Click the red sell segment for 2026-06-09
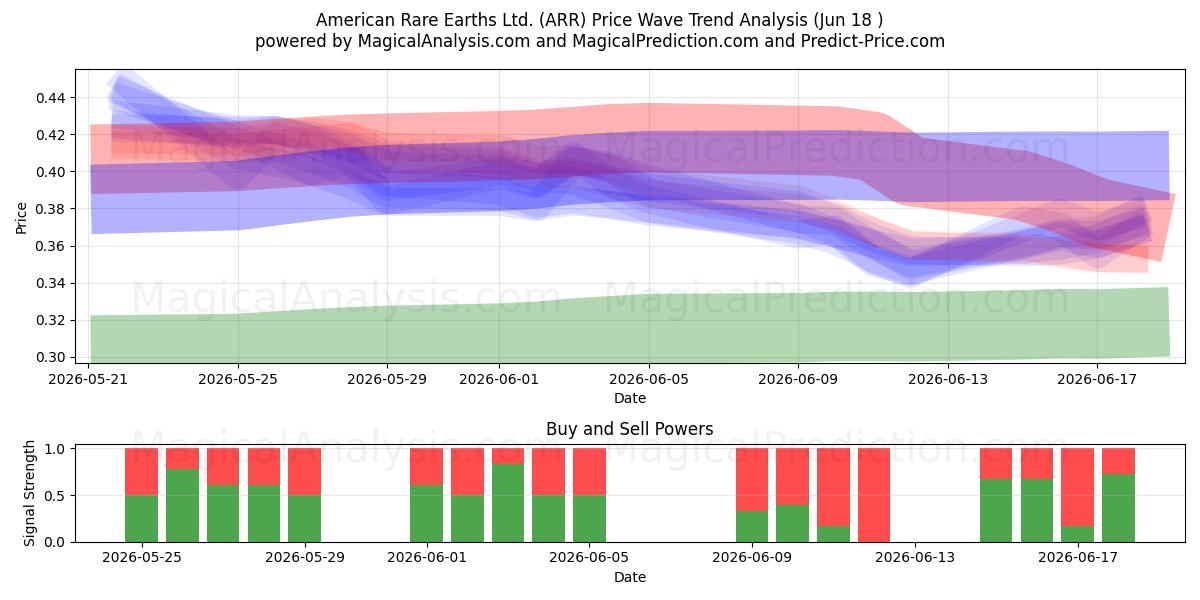Viewport: 1200px width, 600px height. (x=752, y=480)
